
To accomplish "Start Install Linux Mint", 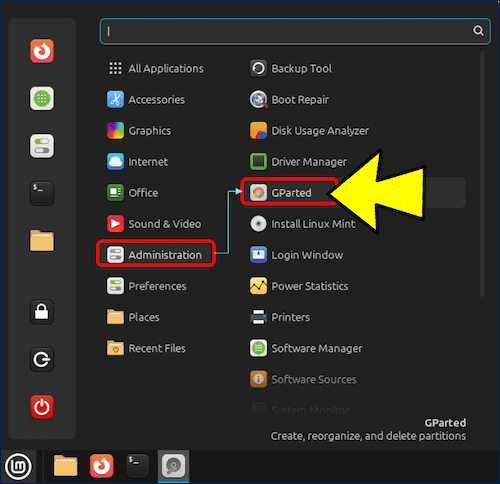I will pyautogui.click(x=303, y=224).
